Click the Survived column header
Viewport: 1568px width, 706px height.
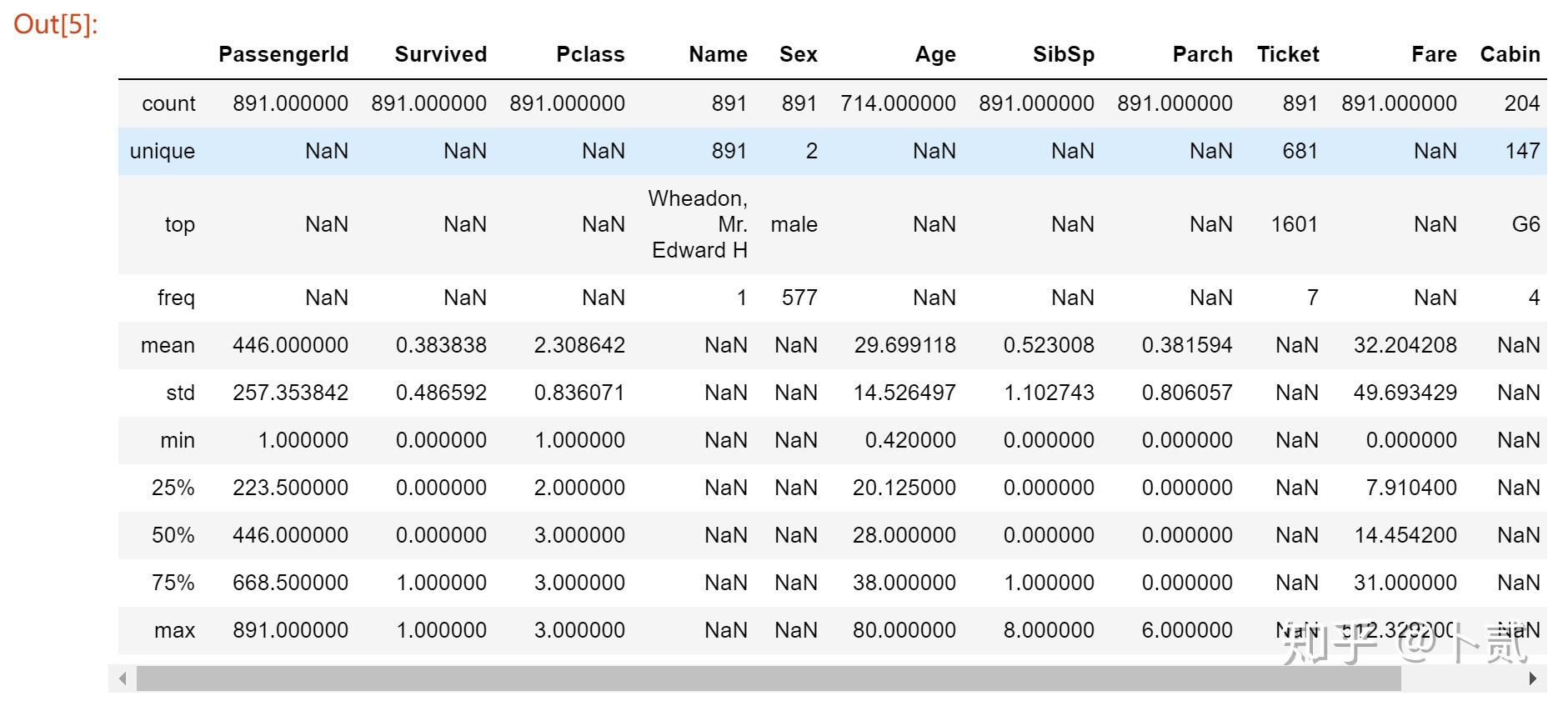[x=440, y=54]
